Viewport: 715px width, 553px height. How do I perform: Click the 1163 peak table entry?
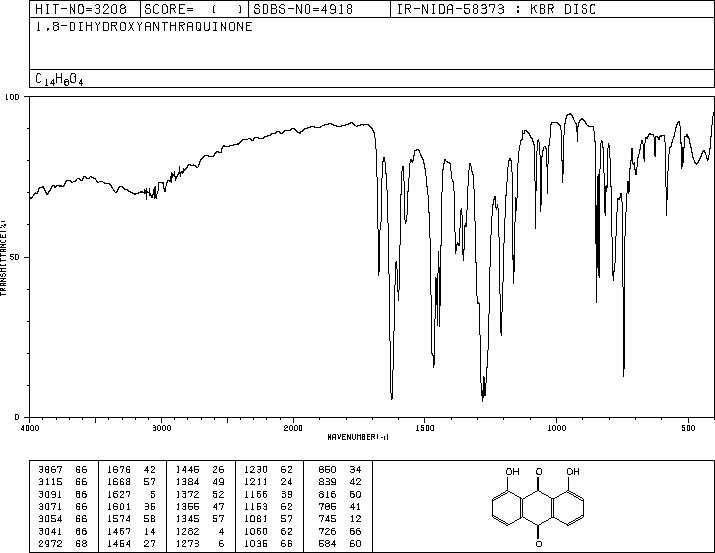[x=268, y=506]
